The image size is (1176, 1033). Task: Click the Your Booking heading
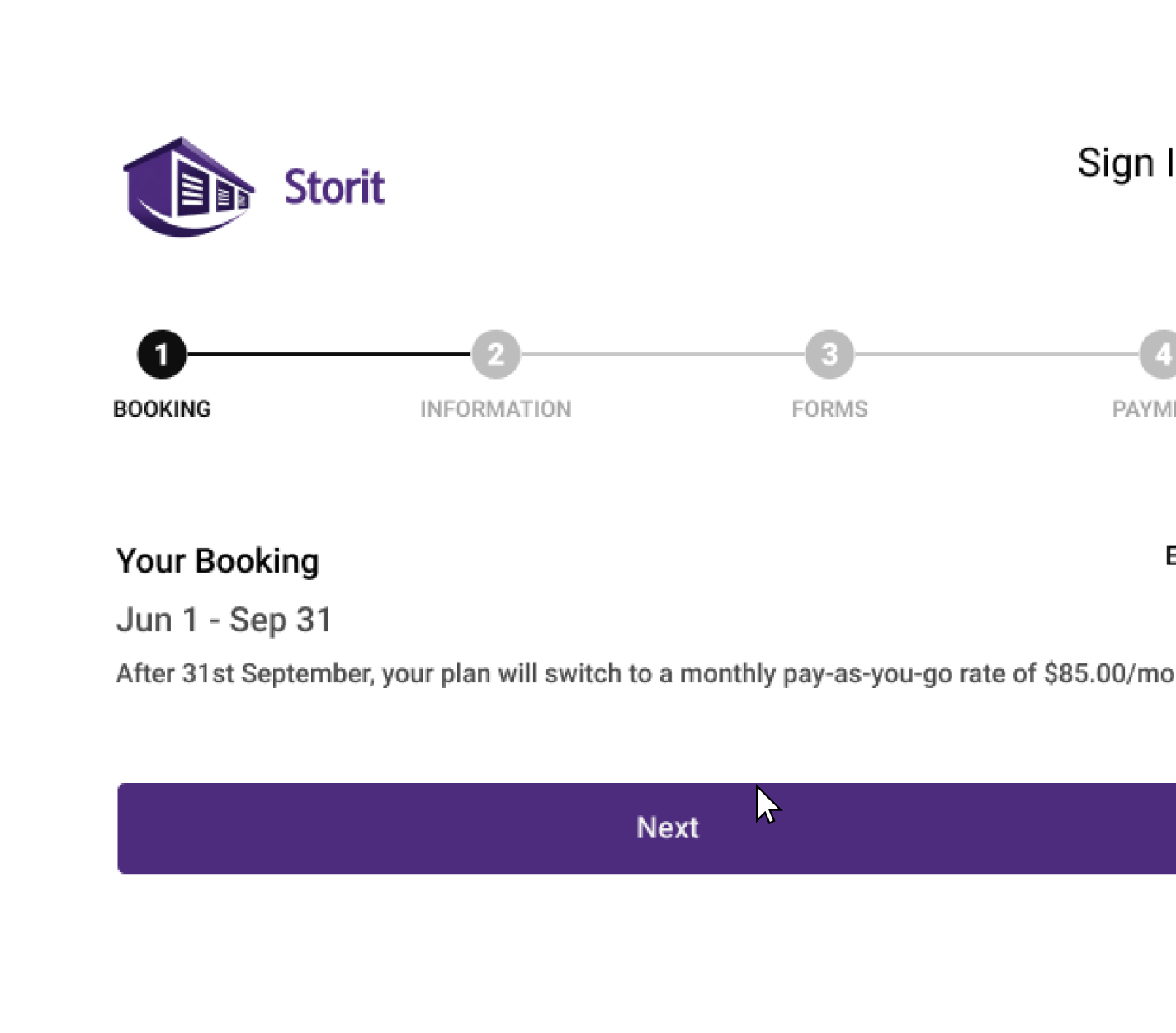point(217,561)
